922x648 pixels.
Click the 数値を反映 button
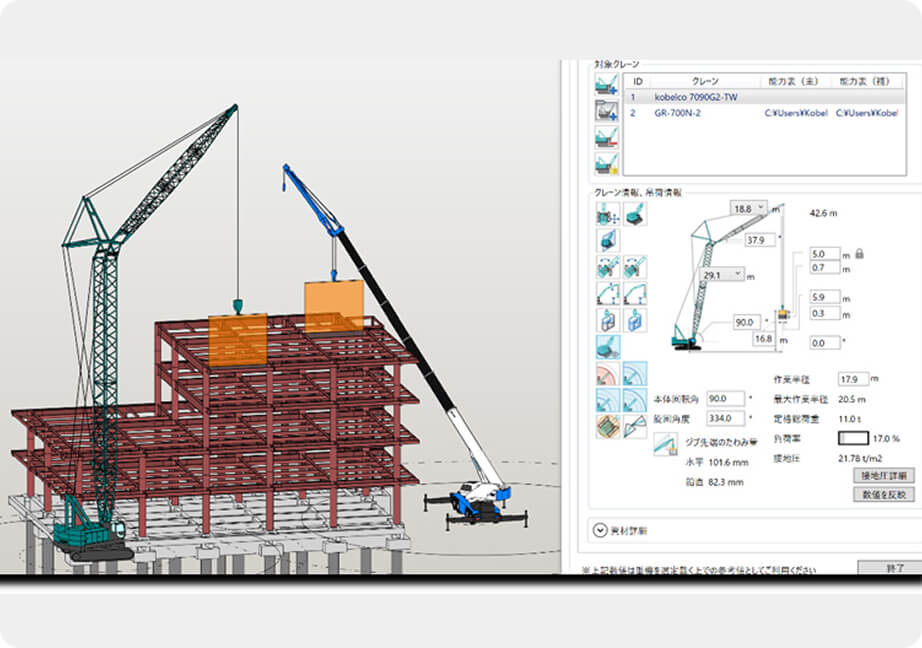tap(882, 494)
